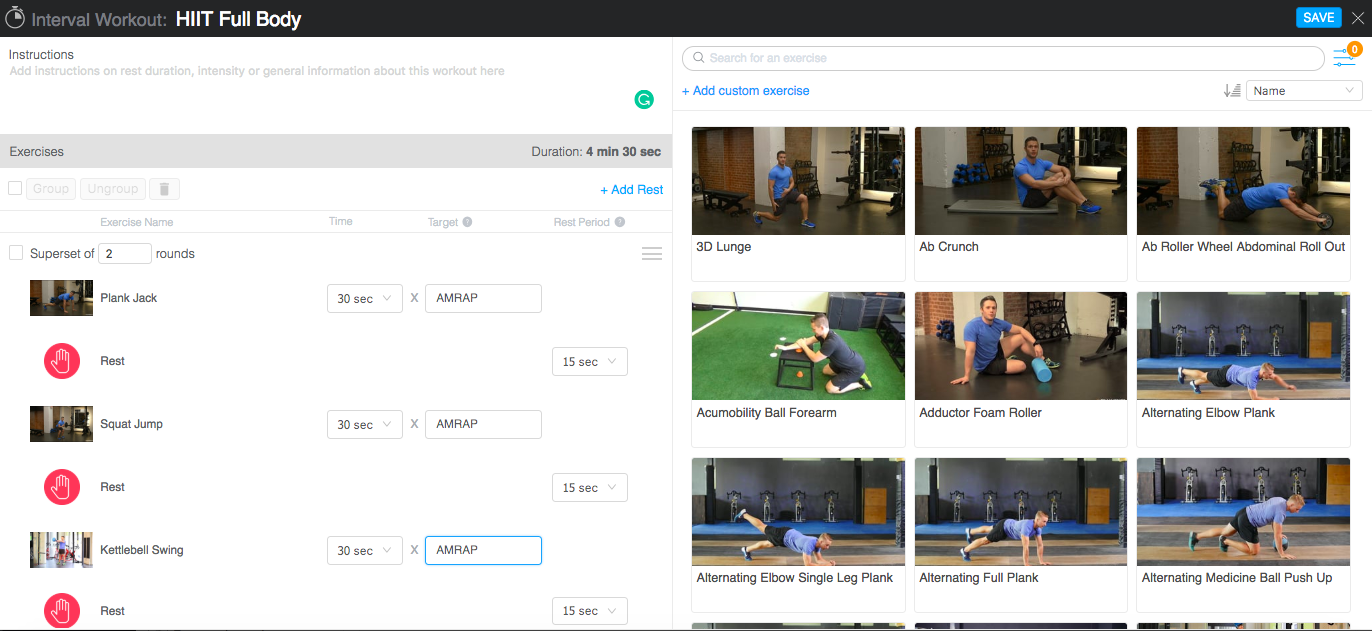Click the superset rounds number field
This screenshot has width=1372, height=631.
pos(125,253)
